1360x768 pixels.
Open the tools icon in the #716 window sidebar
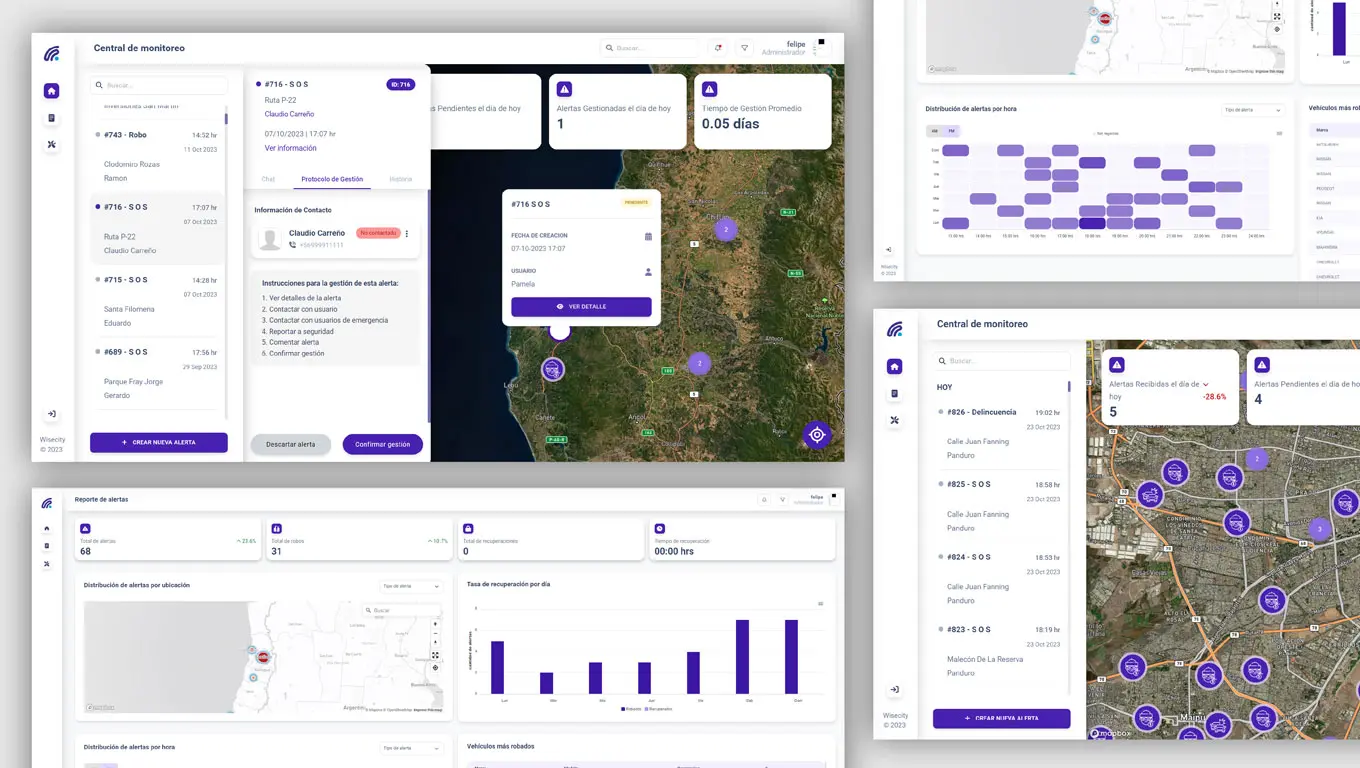(x=51, y=145)
